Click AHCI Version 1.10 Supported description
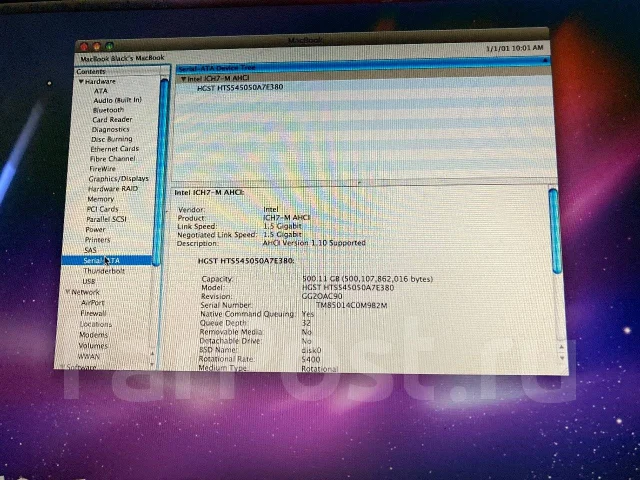This screenshot has height=480, width=640. [x=314, y=243]
